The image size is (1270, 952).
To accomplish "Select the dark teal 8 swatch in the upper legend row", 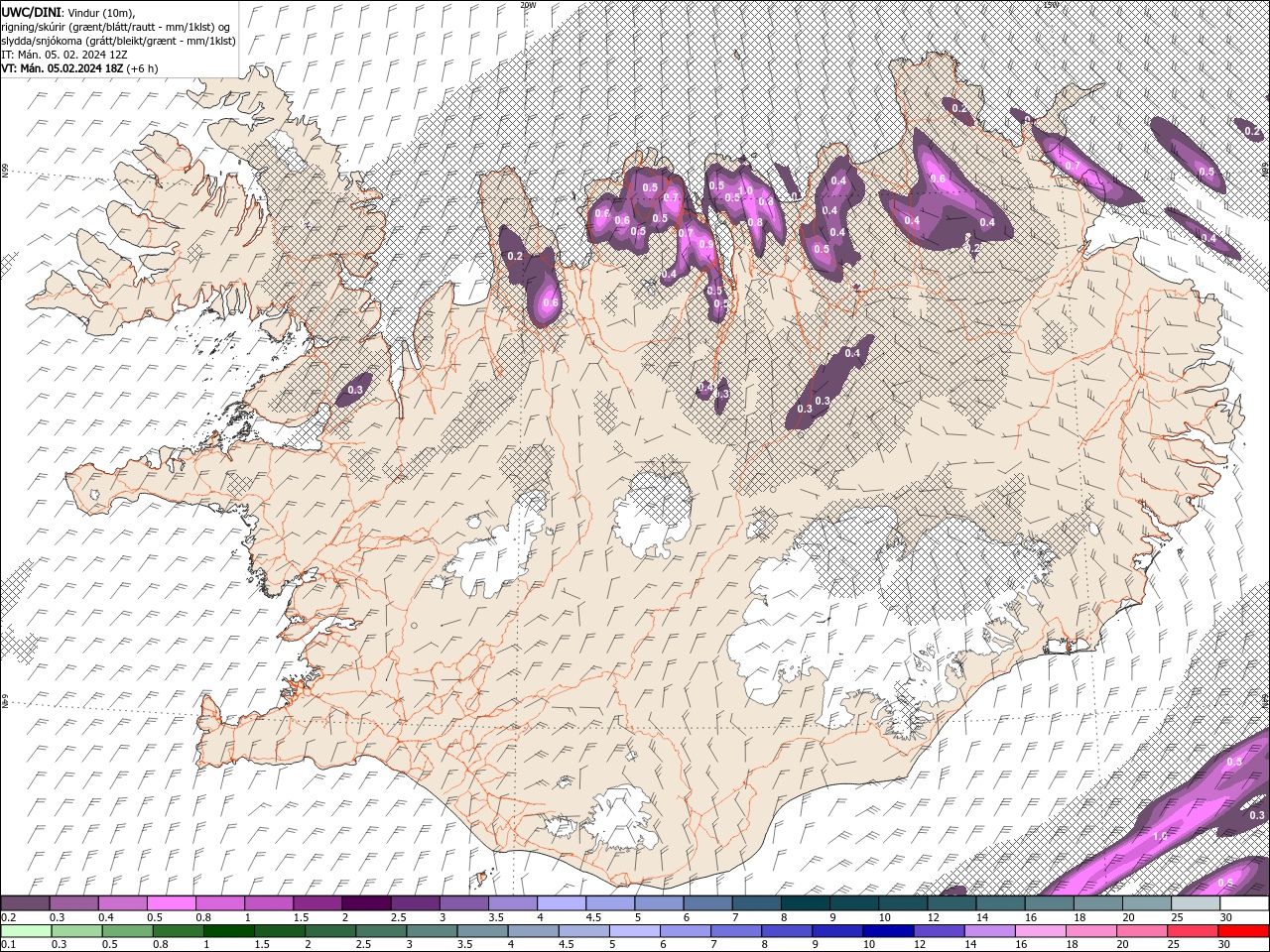I will tap(805, 903).
